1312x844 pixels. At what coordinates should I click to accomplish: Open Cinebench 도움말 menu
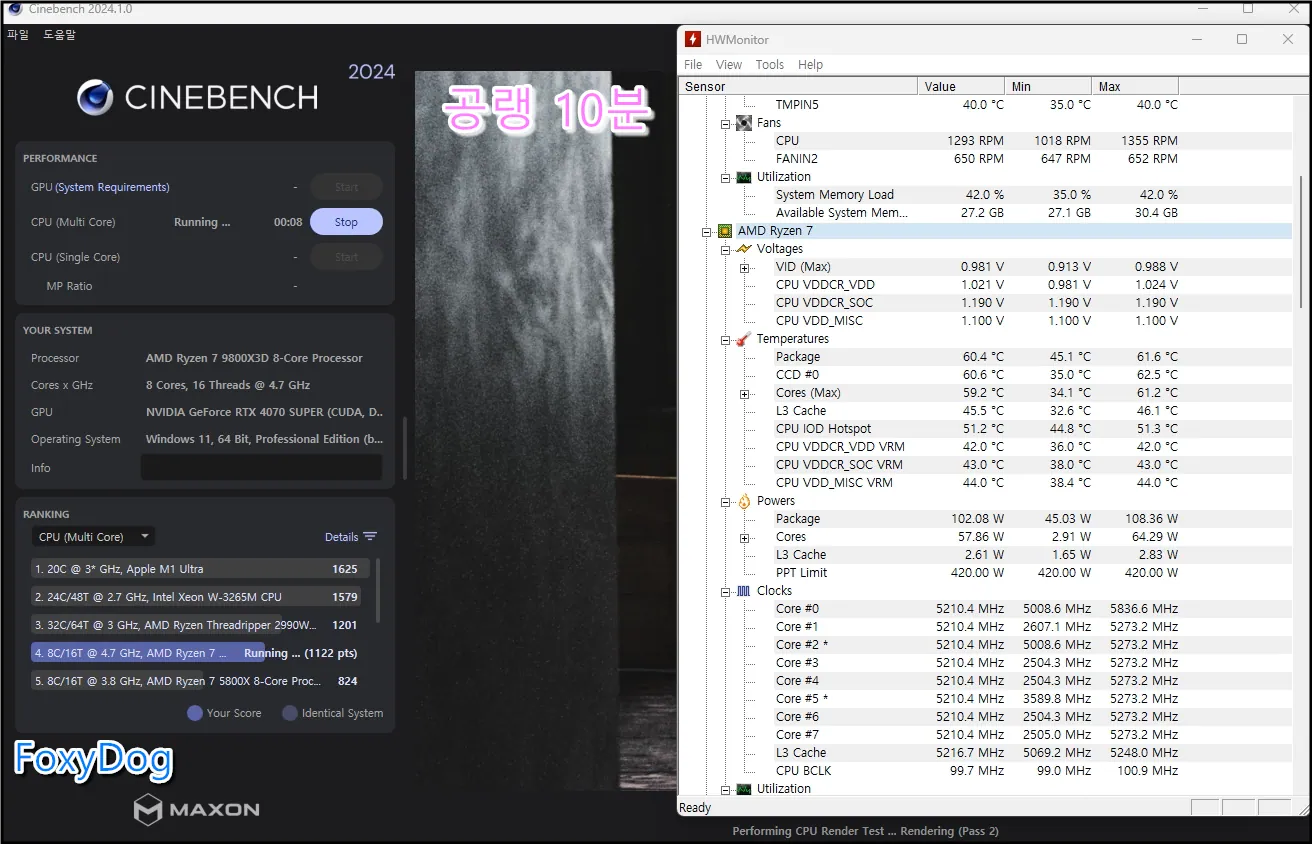tap(59, 34)
